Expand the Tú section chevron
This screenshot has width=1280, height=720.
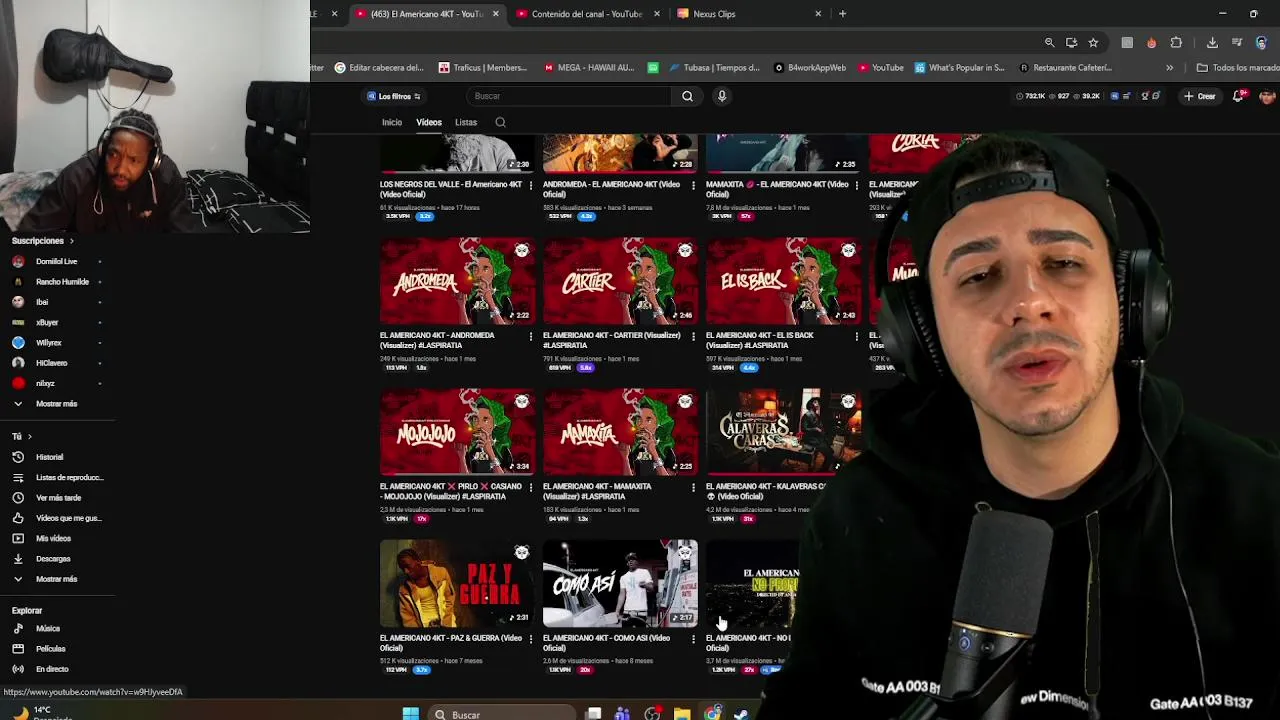coord(29,437)
